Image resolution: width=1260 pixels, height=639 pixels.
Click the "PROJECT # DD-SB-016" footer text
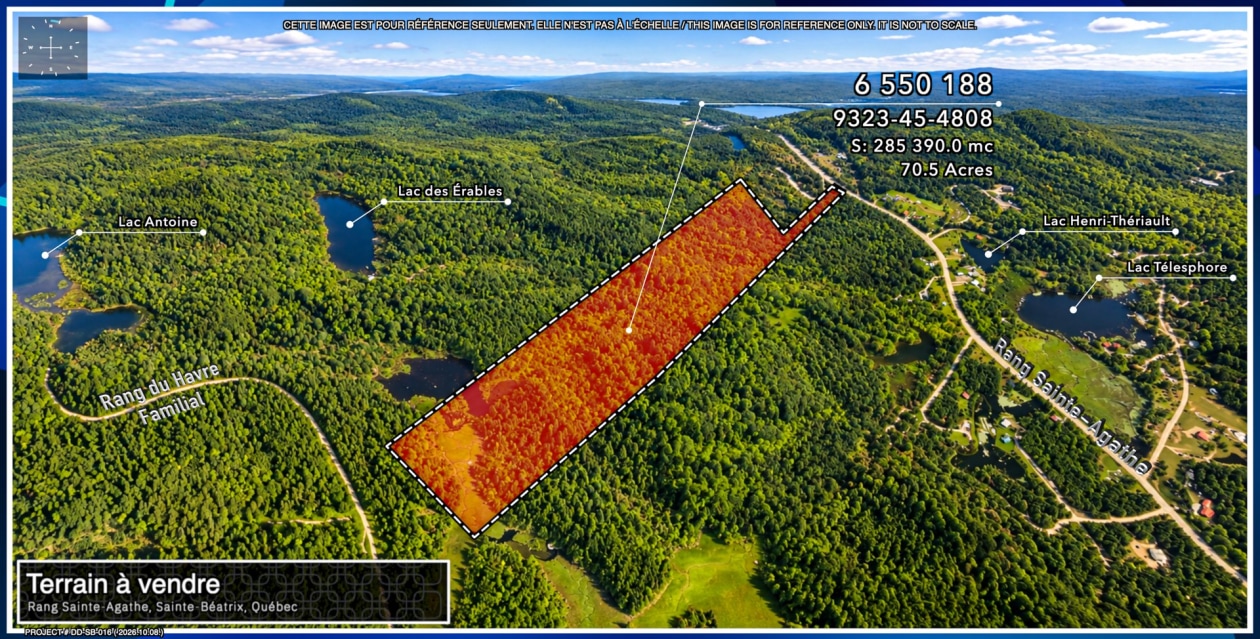[x=93, y=632]
